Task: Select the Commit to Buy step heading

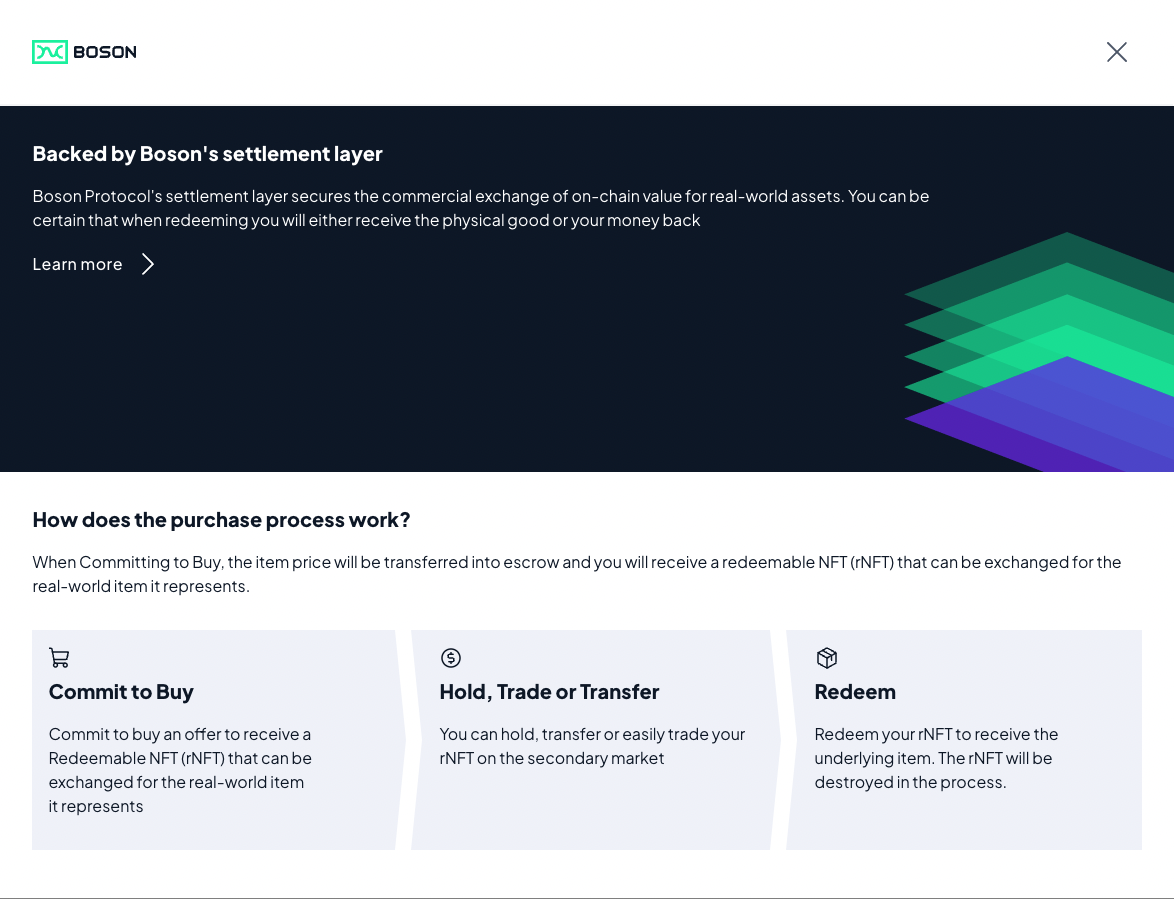Action: [x=121, y=692]
